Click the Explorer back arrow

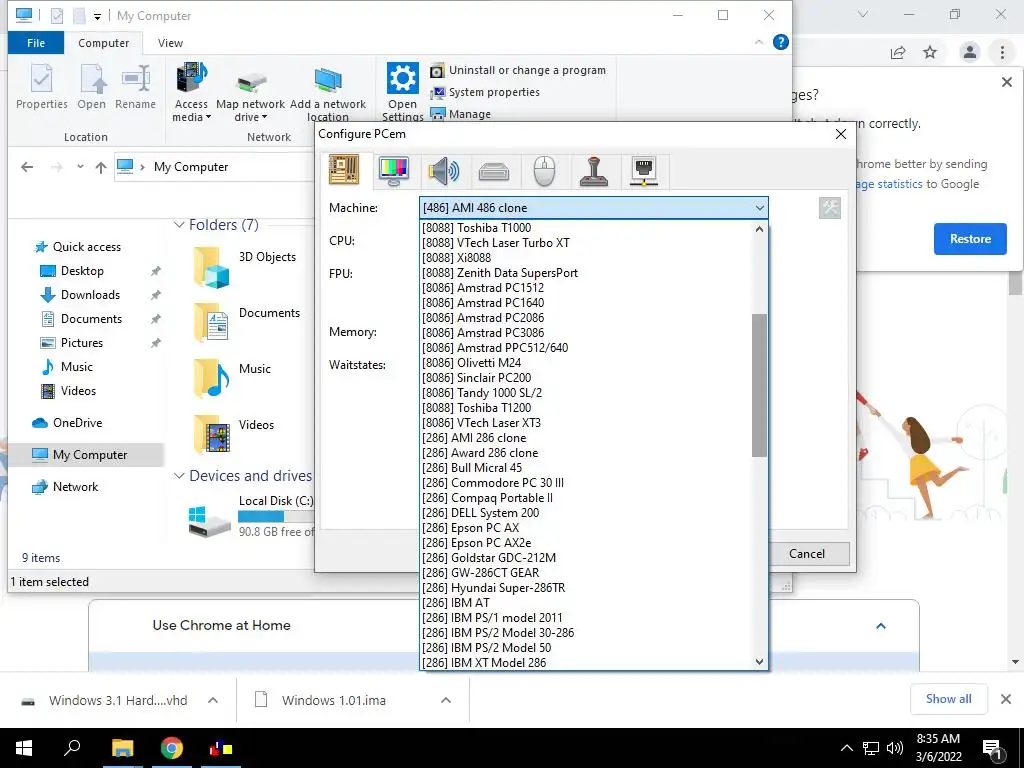(27, 167)
